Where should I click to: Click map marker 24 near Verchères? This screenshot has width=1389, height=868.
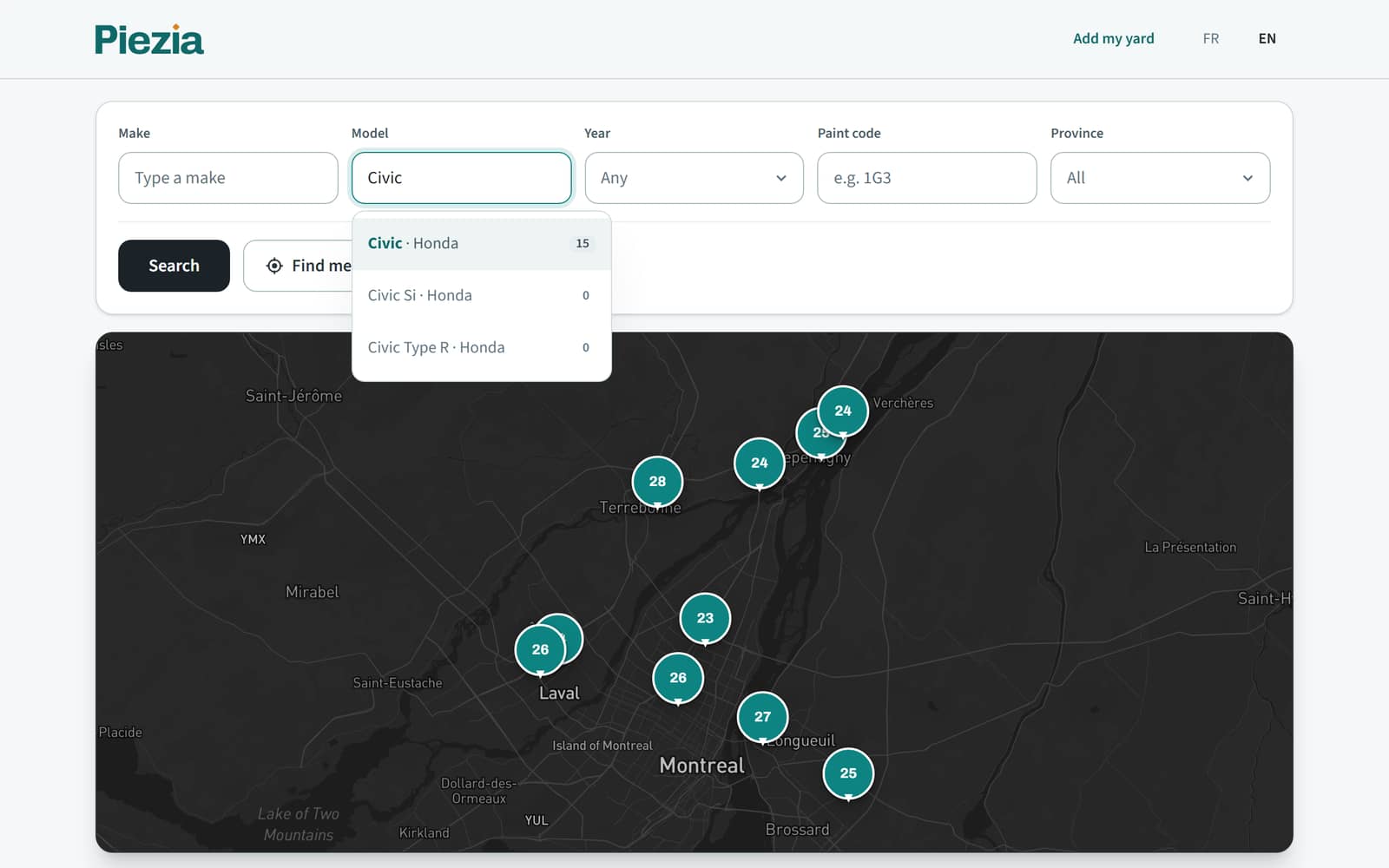tap(843, 411)
